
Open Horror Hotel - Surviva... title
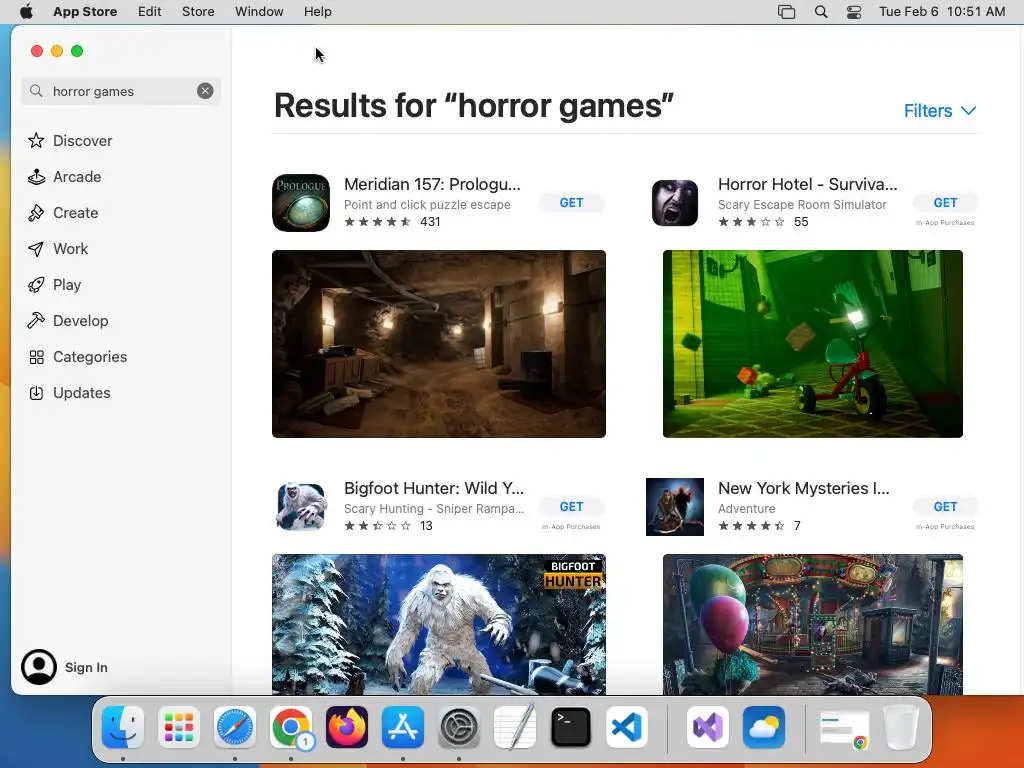[807, 184]
